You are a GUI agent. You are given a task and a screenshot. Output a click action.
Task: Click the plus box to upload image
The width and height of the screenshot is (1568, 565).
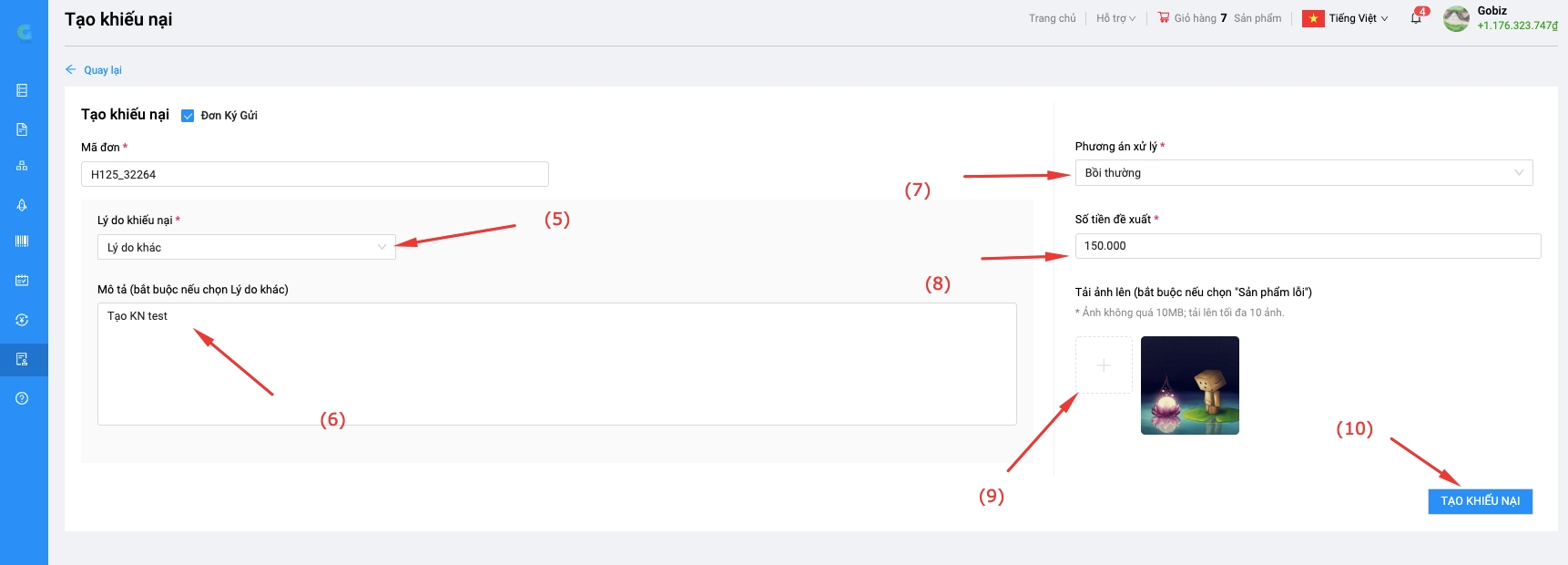coord(1104,365)
